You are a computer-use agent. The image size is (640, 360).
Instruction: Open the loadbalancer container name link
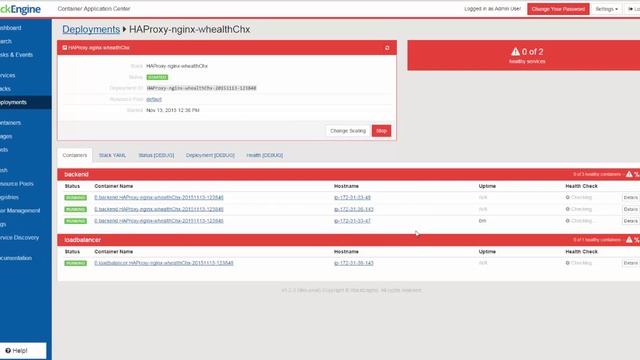coord(164,263)
